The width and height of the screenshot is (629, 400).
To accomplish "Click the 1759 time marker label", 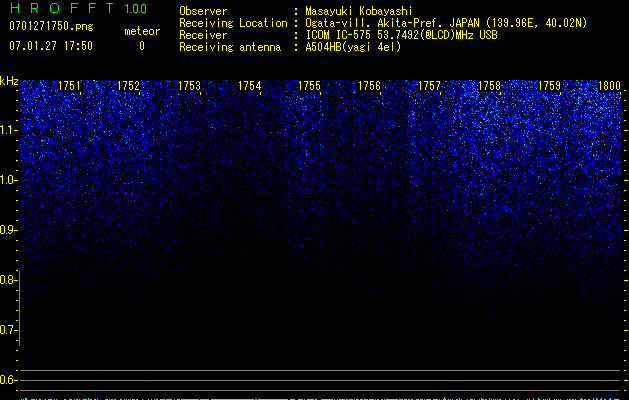I will tap(549, 86).
